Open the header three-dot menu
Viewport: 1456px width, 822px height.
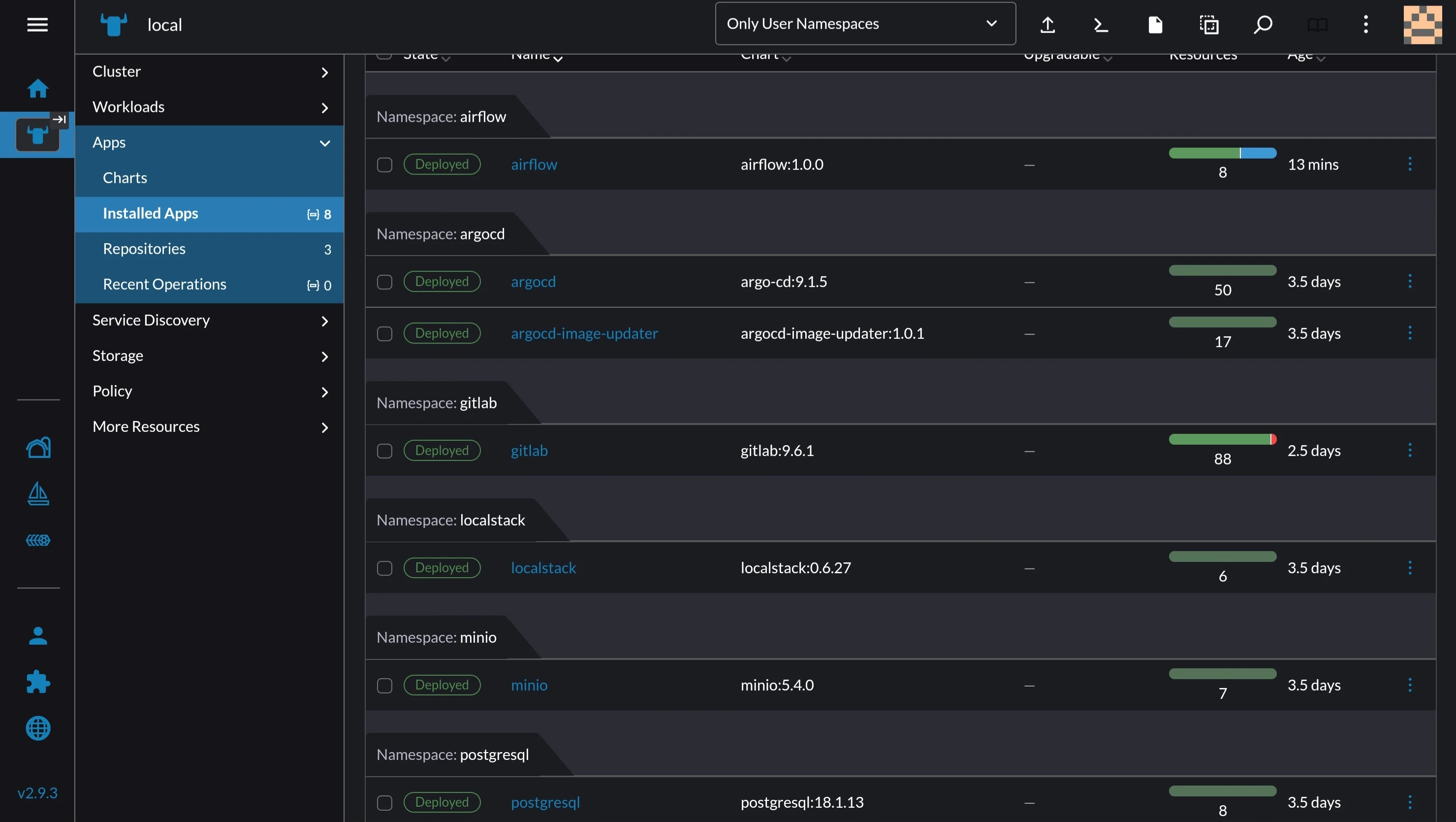[1365, 24]
